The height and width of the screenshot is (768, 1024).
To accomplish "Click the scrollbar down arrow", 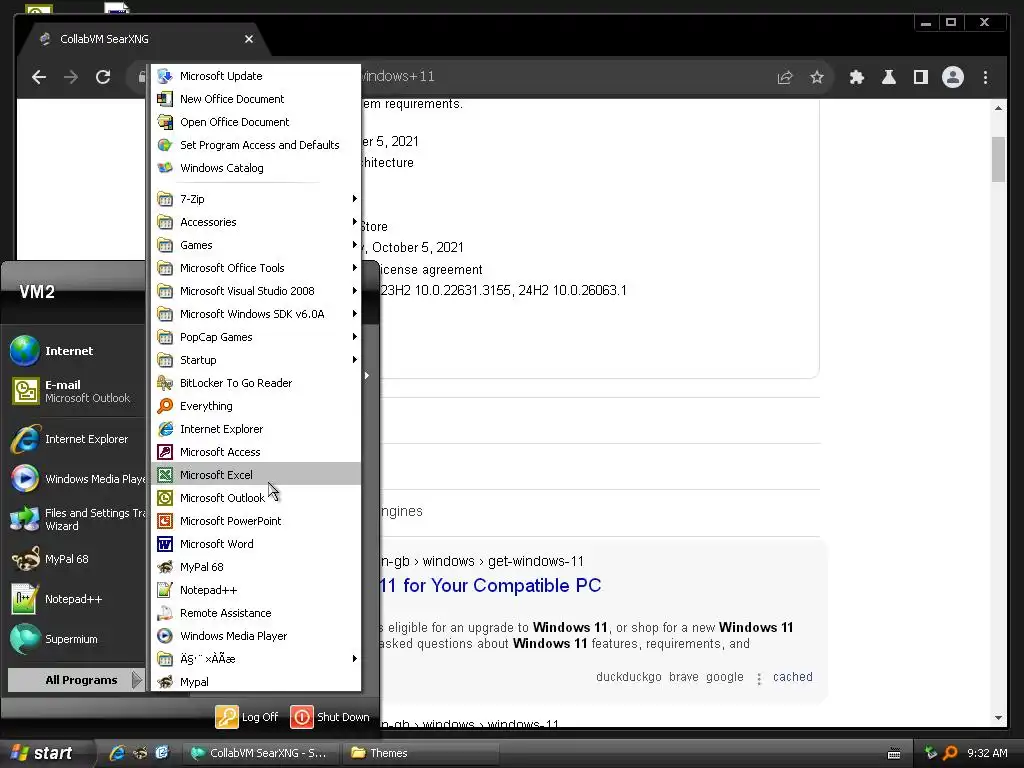I will 999,718.
